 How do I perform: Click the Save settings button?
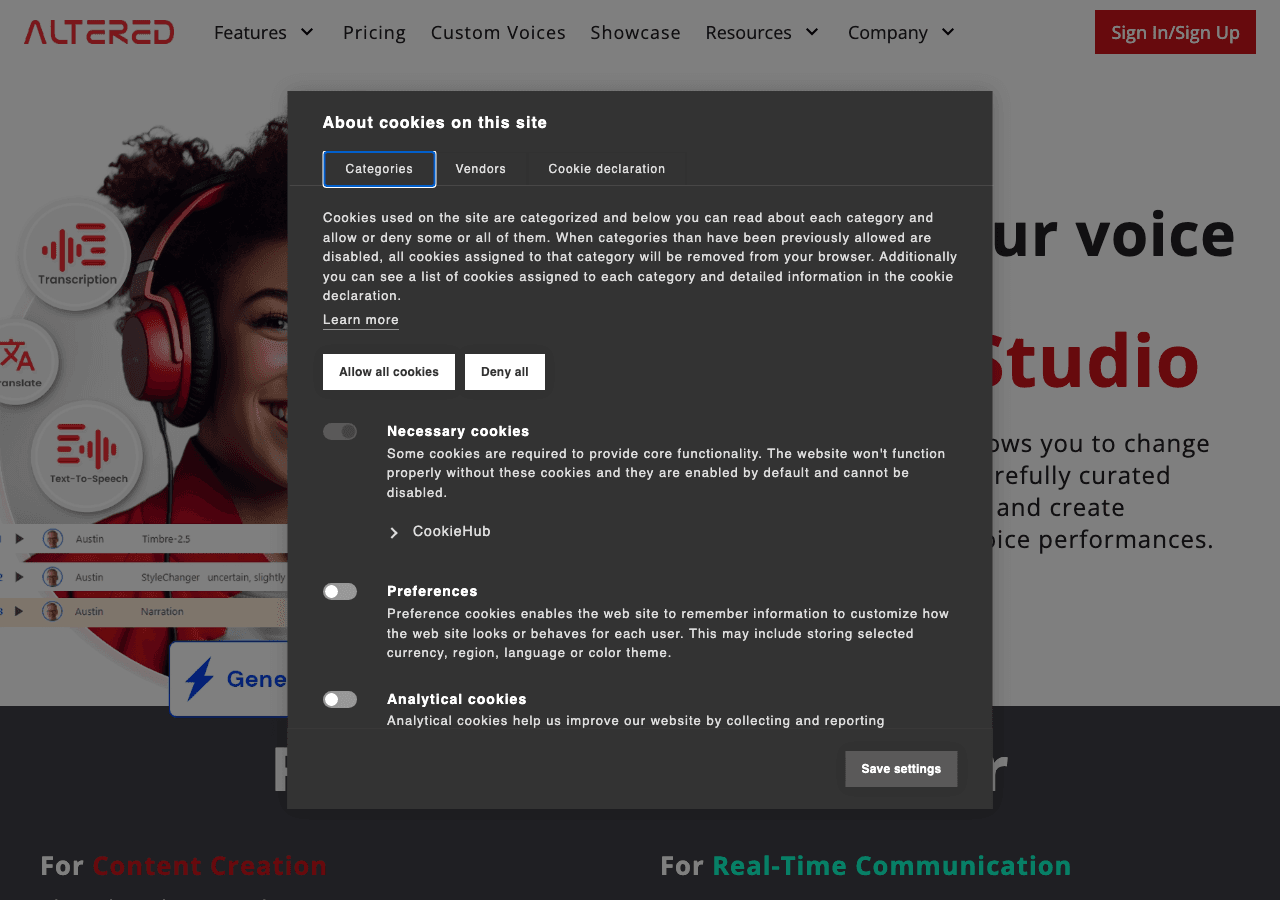(x=901, y=769)
